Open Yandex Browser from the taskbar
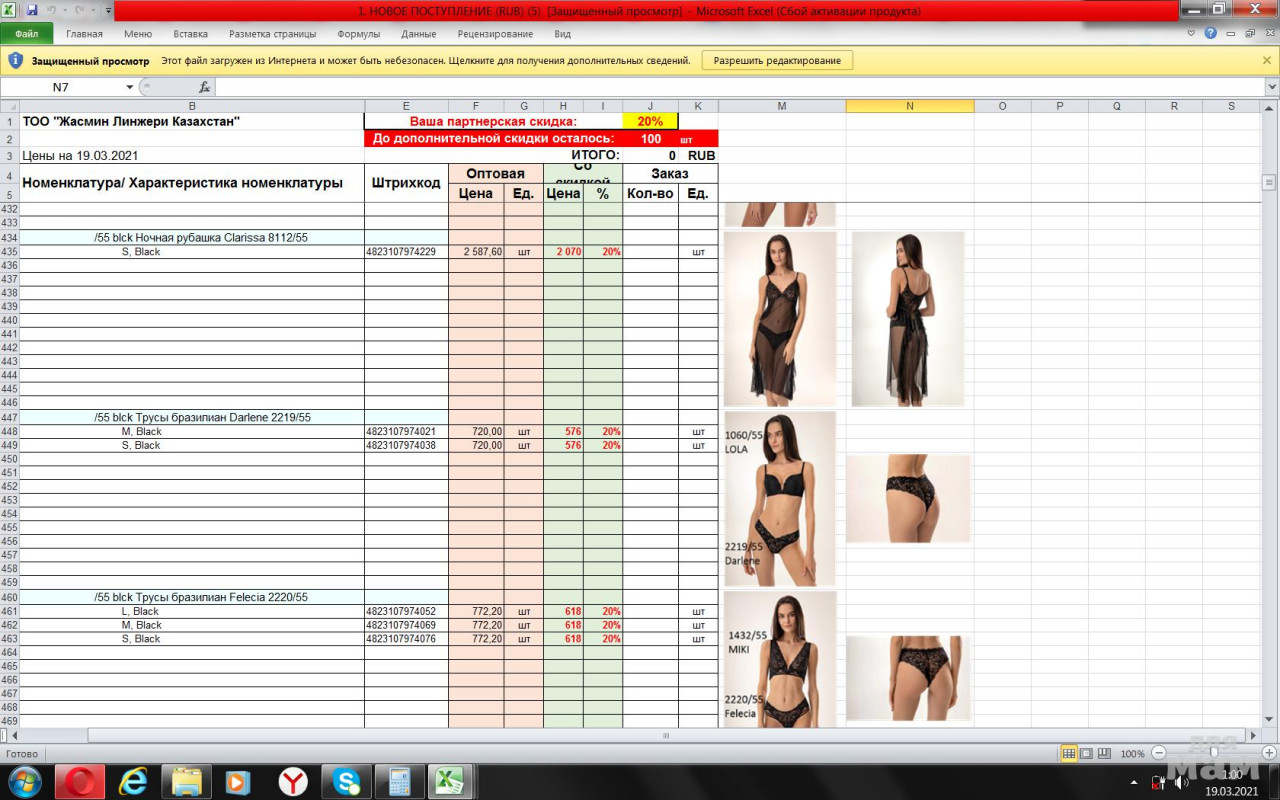1280x800 pixels. click(x=293, y=781)
